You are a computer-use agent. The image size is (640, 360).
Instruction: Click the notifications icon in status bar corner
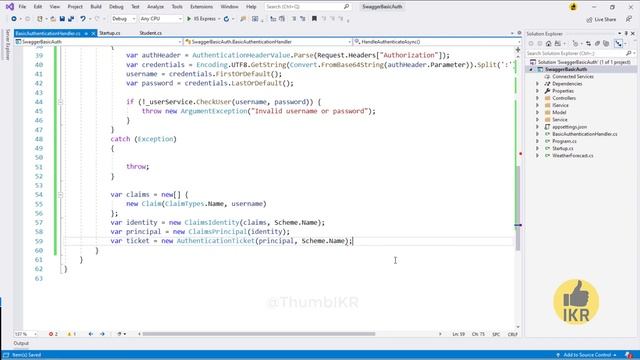click(629, 355)
